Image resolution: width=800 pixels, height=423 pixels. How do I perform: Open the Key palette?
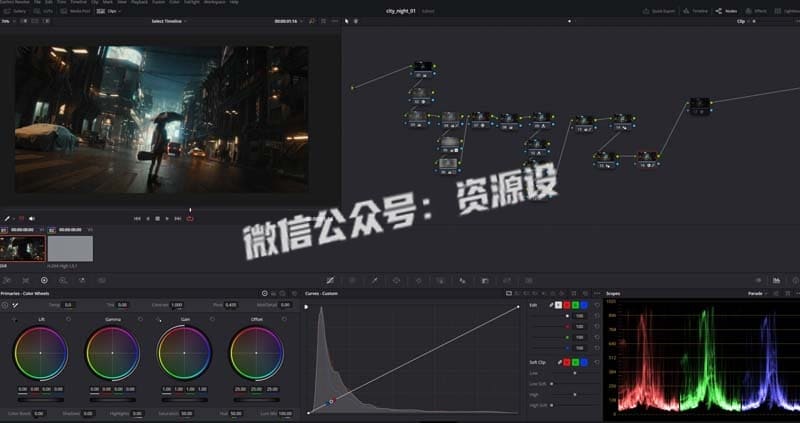[485, 280]
